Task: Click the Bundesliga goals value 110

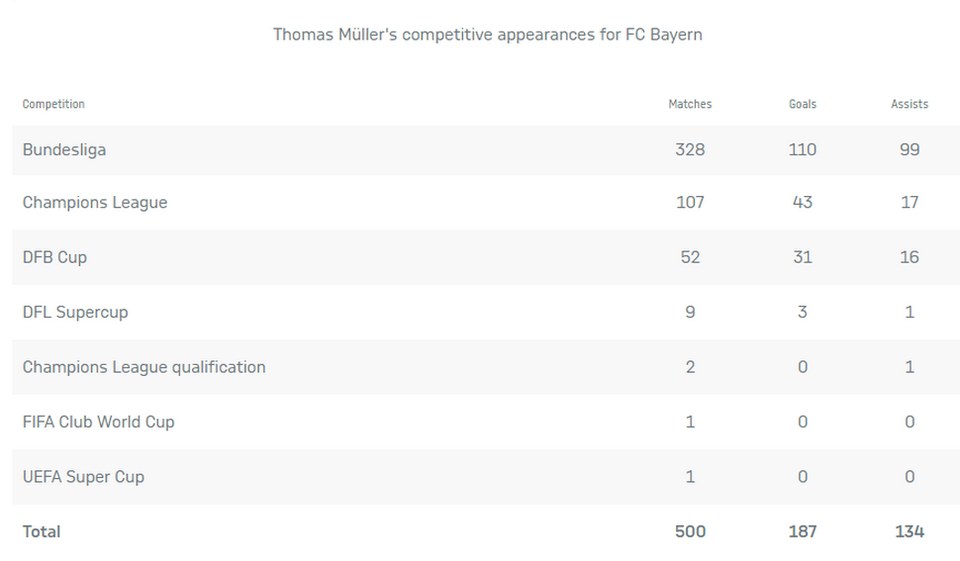Action: tap(802, 150)
